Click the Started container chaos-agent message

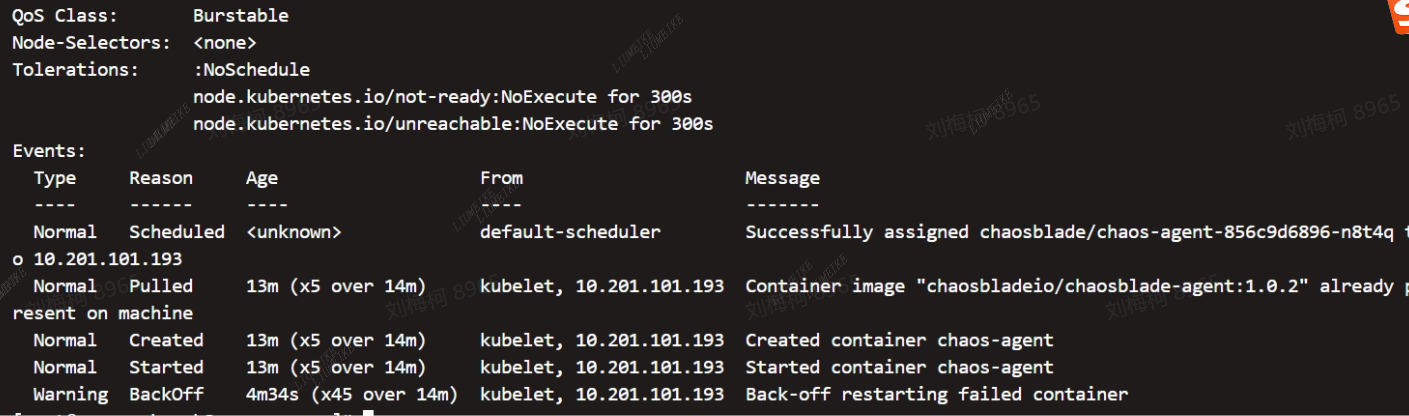[899, 367]
